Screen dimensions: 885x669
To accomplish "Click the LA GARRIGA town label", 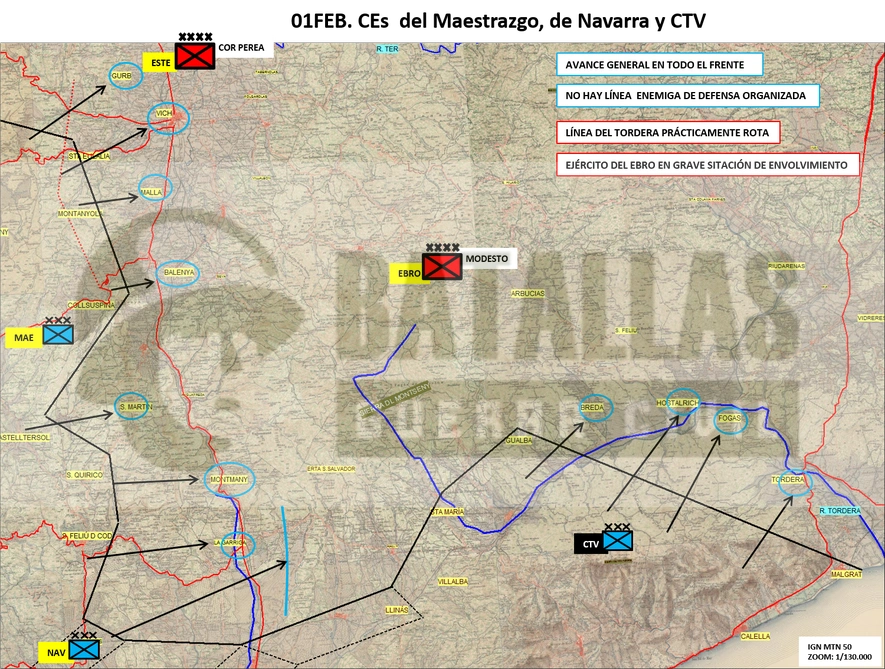I will point(230,543).
